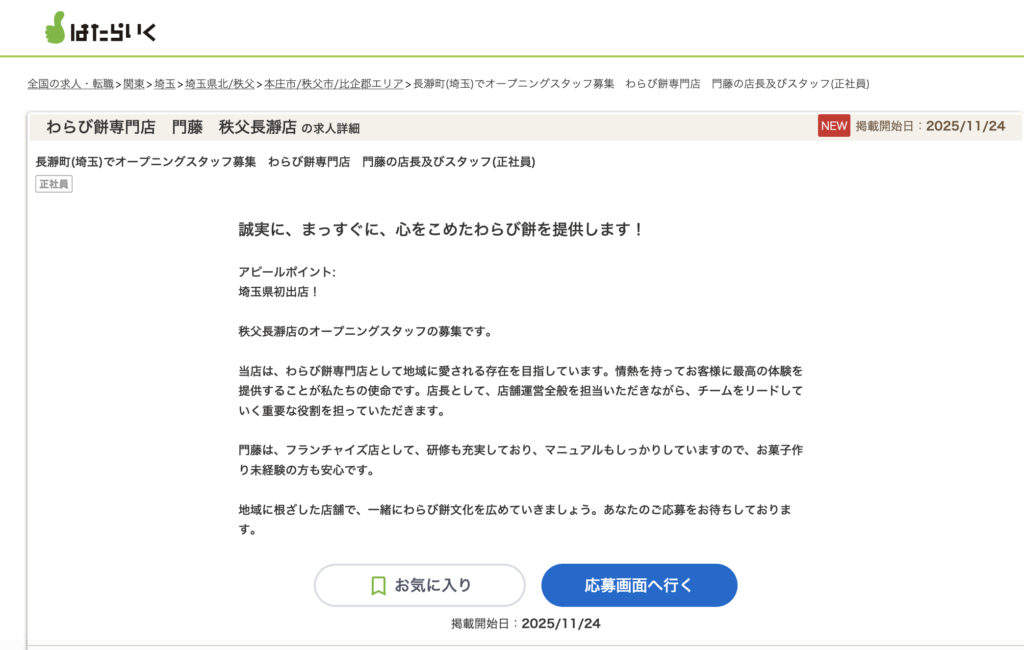
Task: Open the 全国の求人・転職 breadcrumb link
Action: tap(70, 84)
